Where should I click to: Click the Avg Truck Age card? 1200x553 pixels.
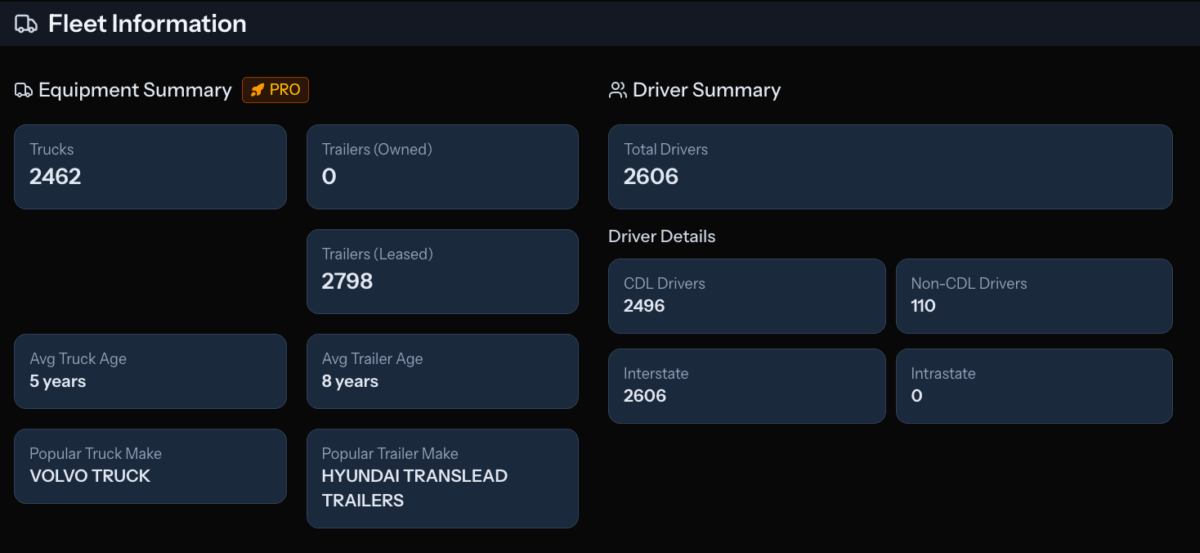click(150, 371)
